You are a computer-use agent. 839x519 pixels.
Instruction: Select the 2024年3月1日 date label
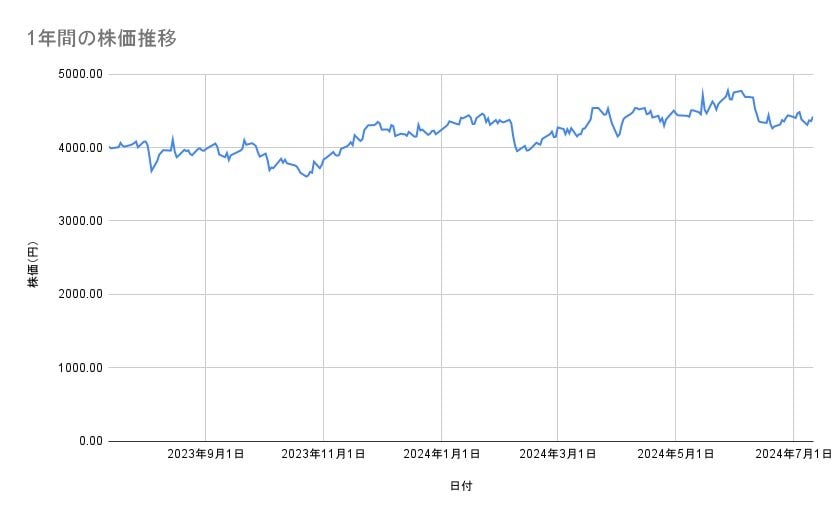(558, 454)
